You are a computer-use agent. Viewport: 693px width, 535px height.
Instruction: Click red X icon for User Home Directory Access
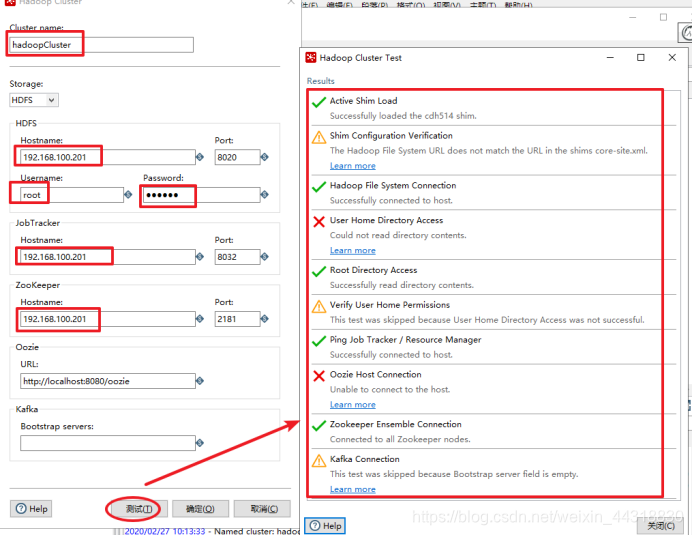tap(319, 221)
